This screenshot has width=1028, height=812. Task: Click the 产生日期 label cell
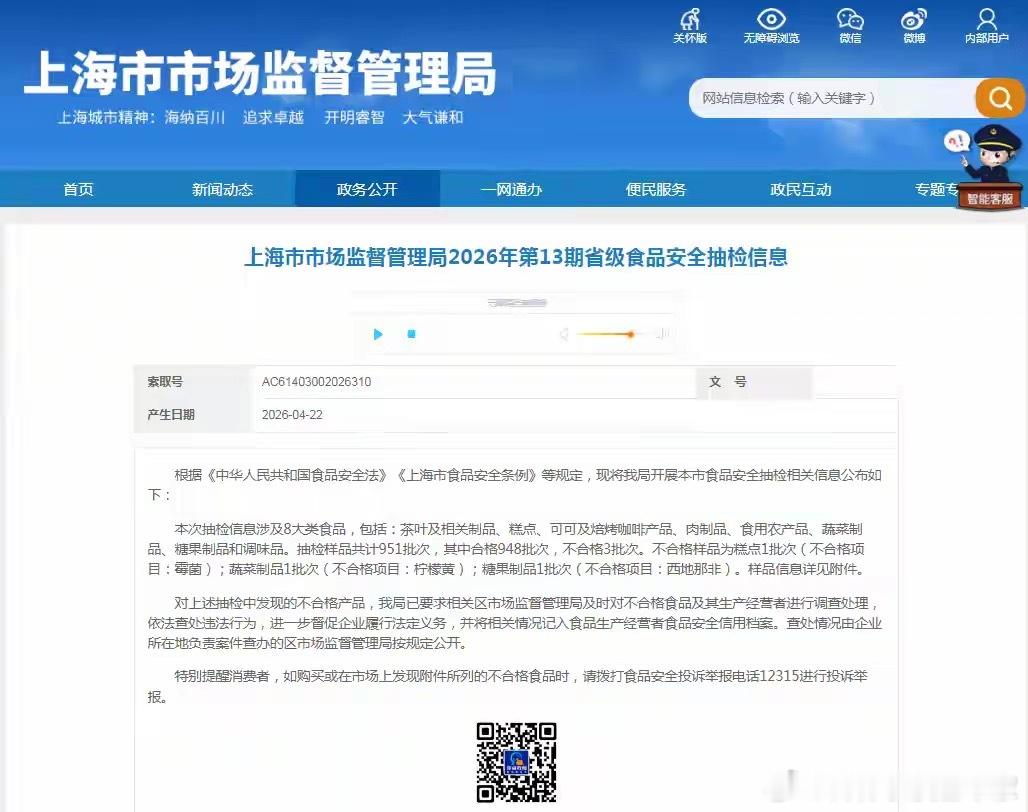pyautogui.click(x=194, y=415)
